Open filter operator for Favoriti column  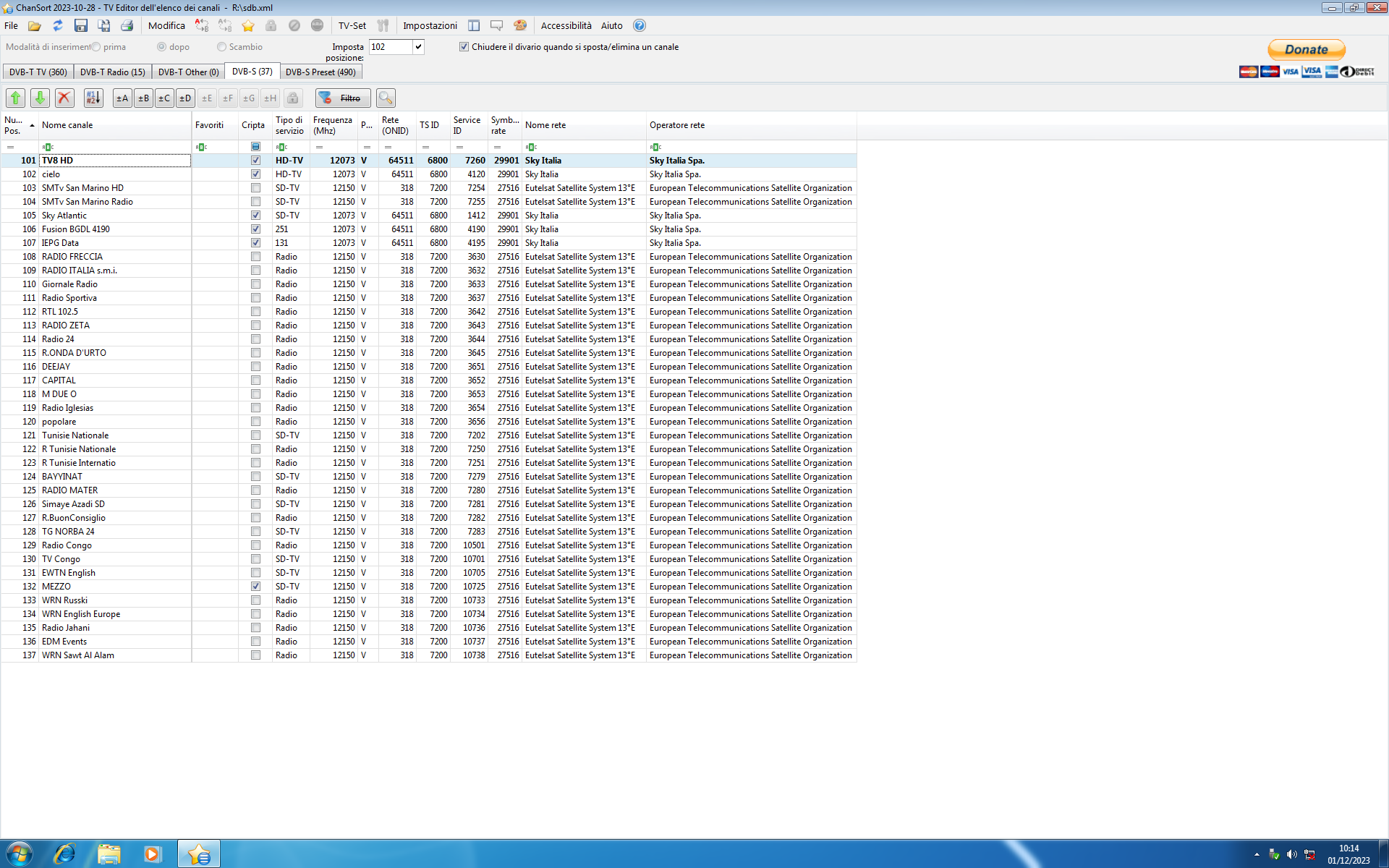click(201, 147)
